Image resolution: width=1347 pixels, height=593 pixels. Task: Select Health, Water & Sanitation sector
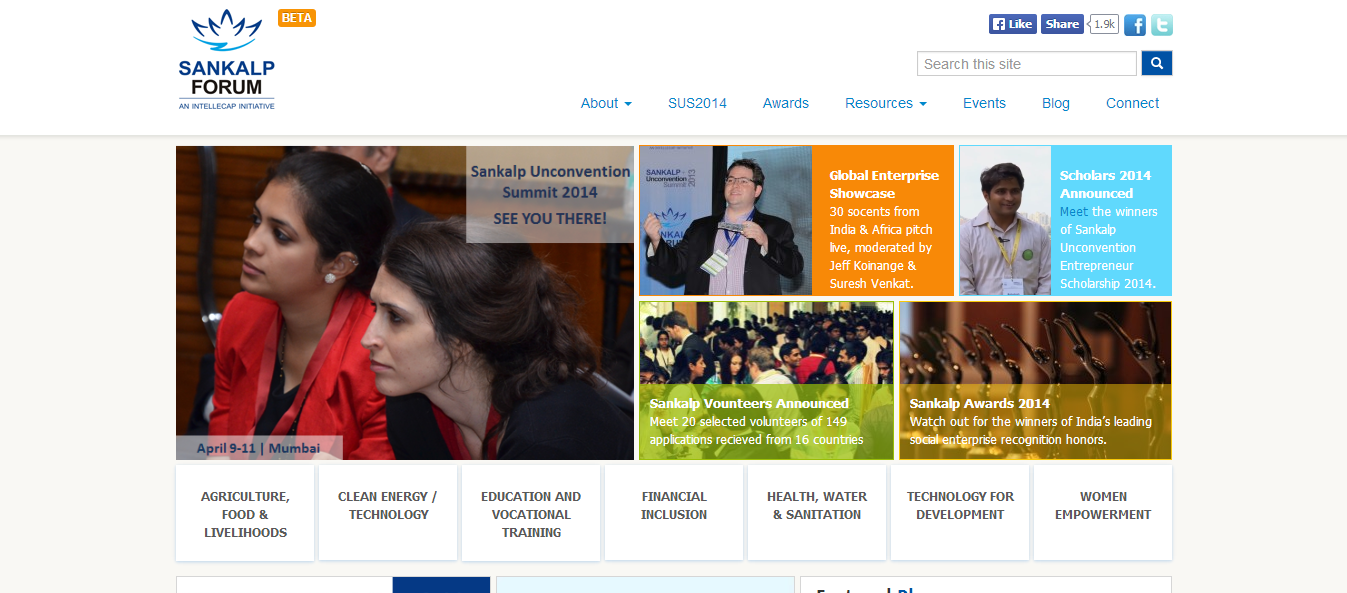(817, 513)
